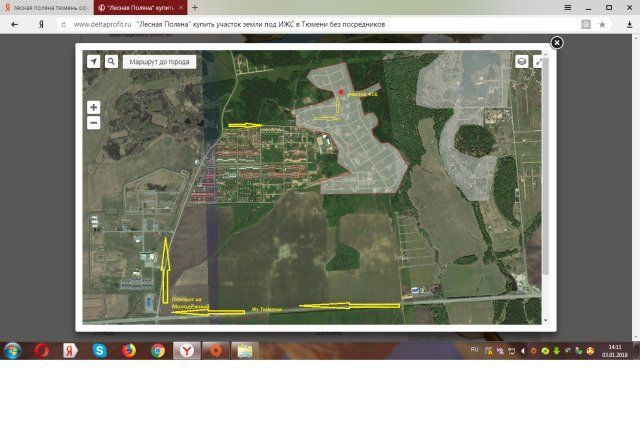The height and width of the screenshot is (422, 640).
Task: Open the browser hamburger menu
Action: point(568,7)
